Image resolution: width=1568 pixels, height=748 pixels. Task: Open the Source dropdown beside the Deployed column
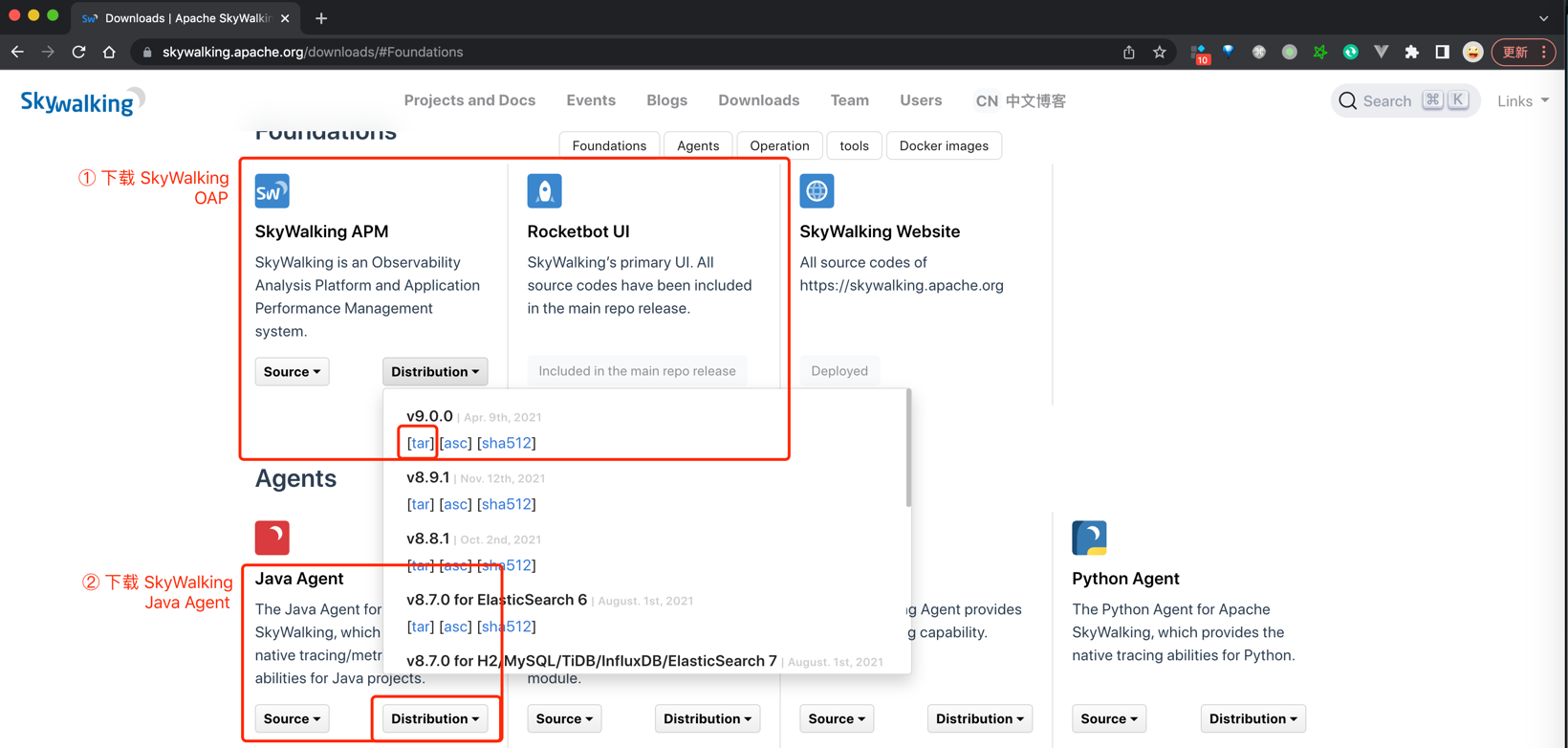click(837, 718)
